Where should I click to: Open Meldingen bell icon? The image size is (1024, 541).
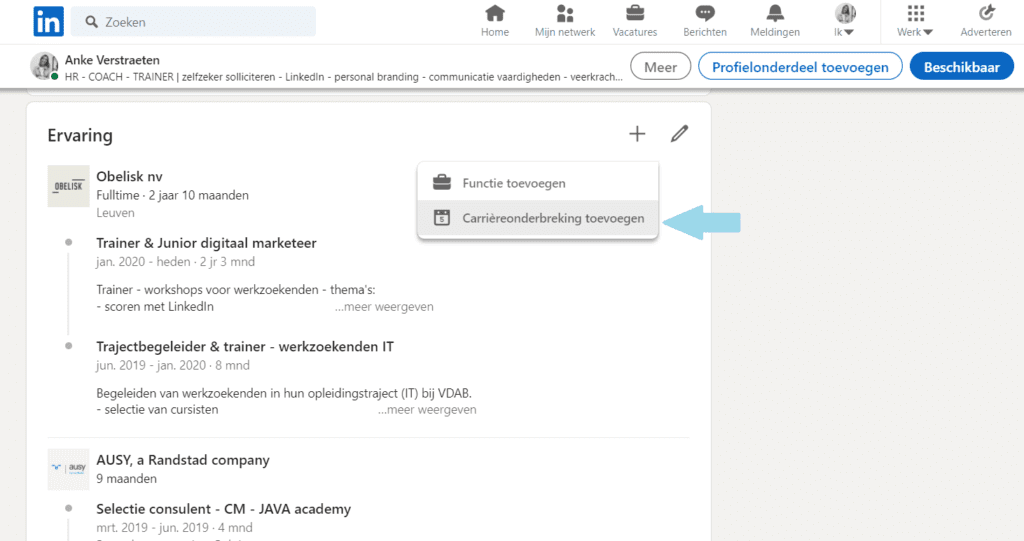pyautogui.click(x=775, y=14)
